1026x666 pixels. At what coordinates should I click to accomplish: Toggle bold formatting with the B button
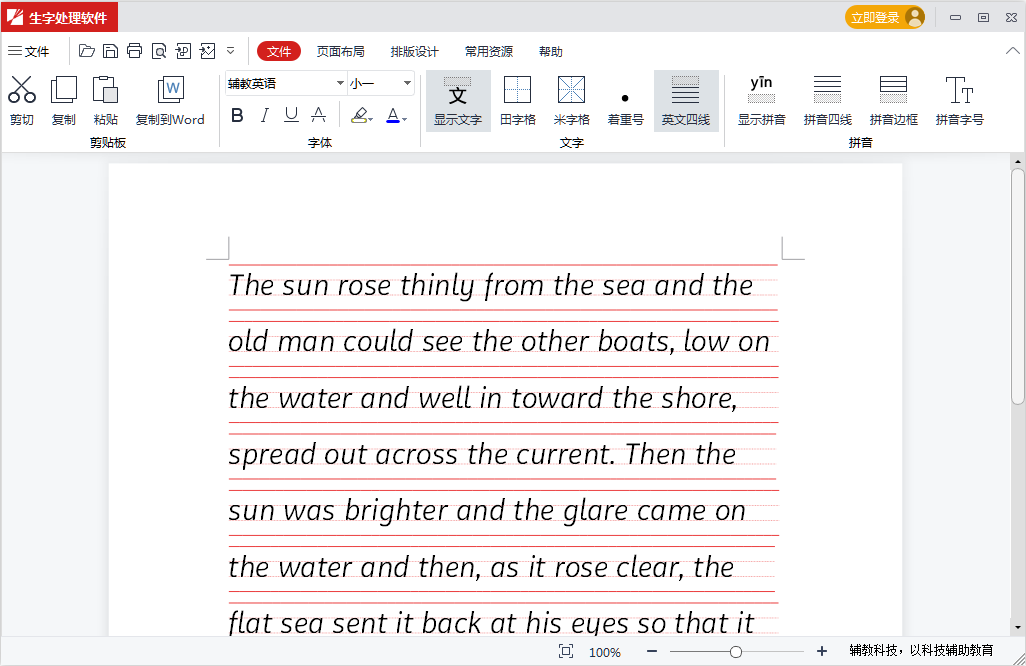pos(238,115)
